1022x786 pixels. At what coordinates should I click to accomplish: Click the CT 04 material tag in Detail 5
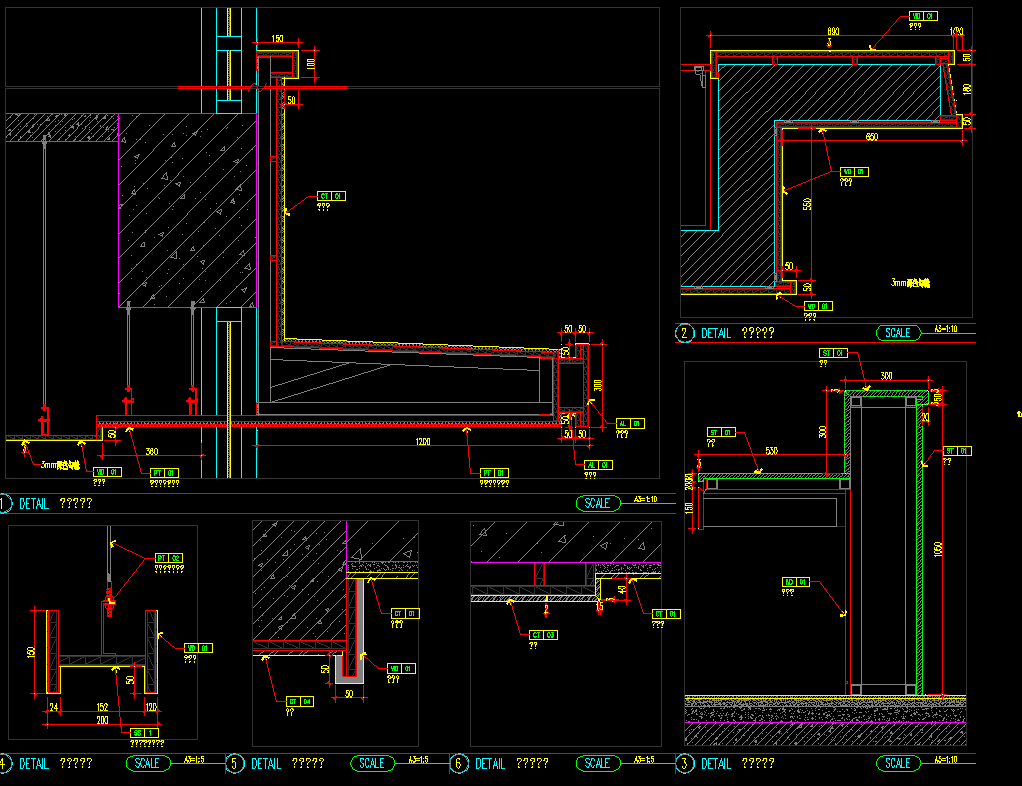point(300,701)
